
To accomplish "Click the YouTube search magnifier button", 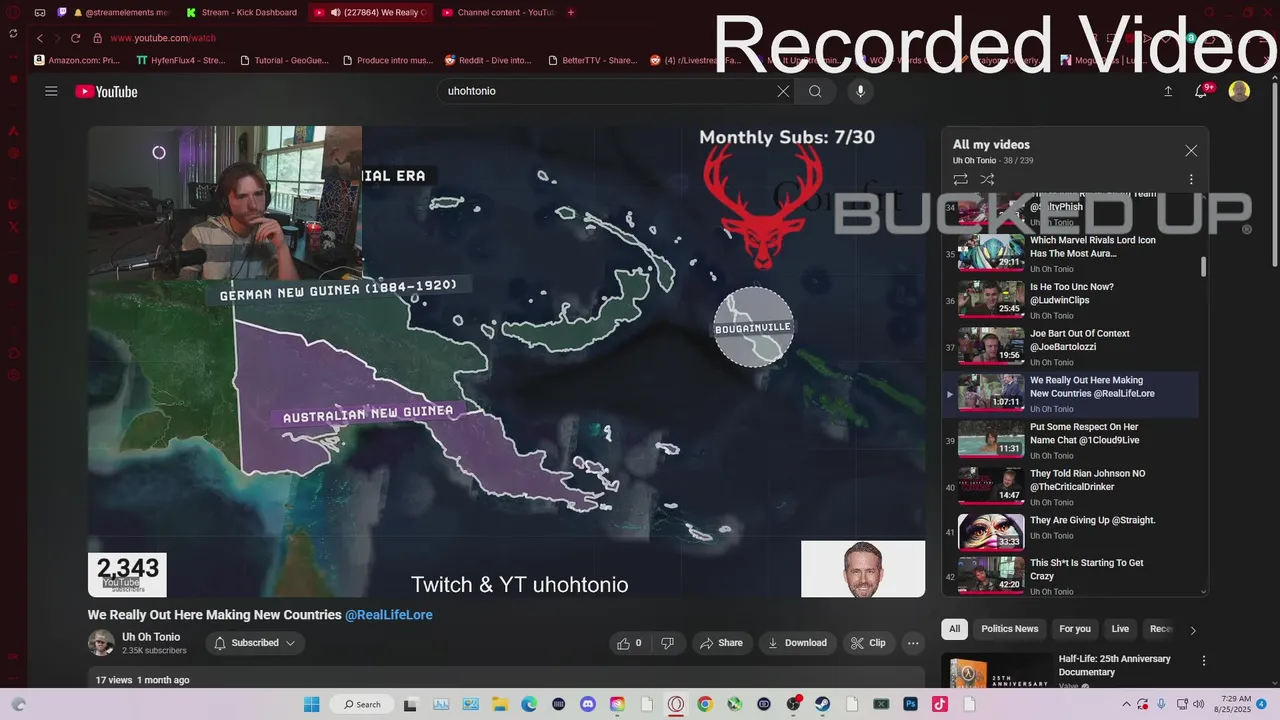I will [x=815, y=91].
